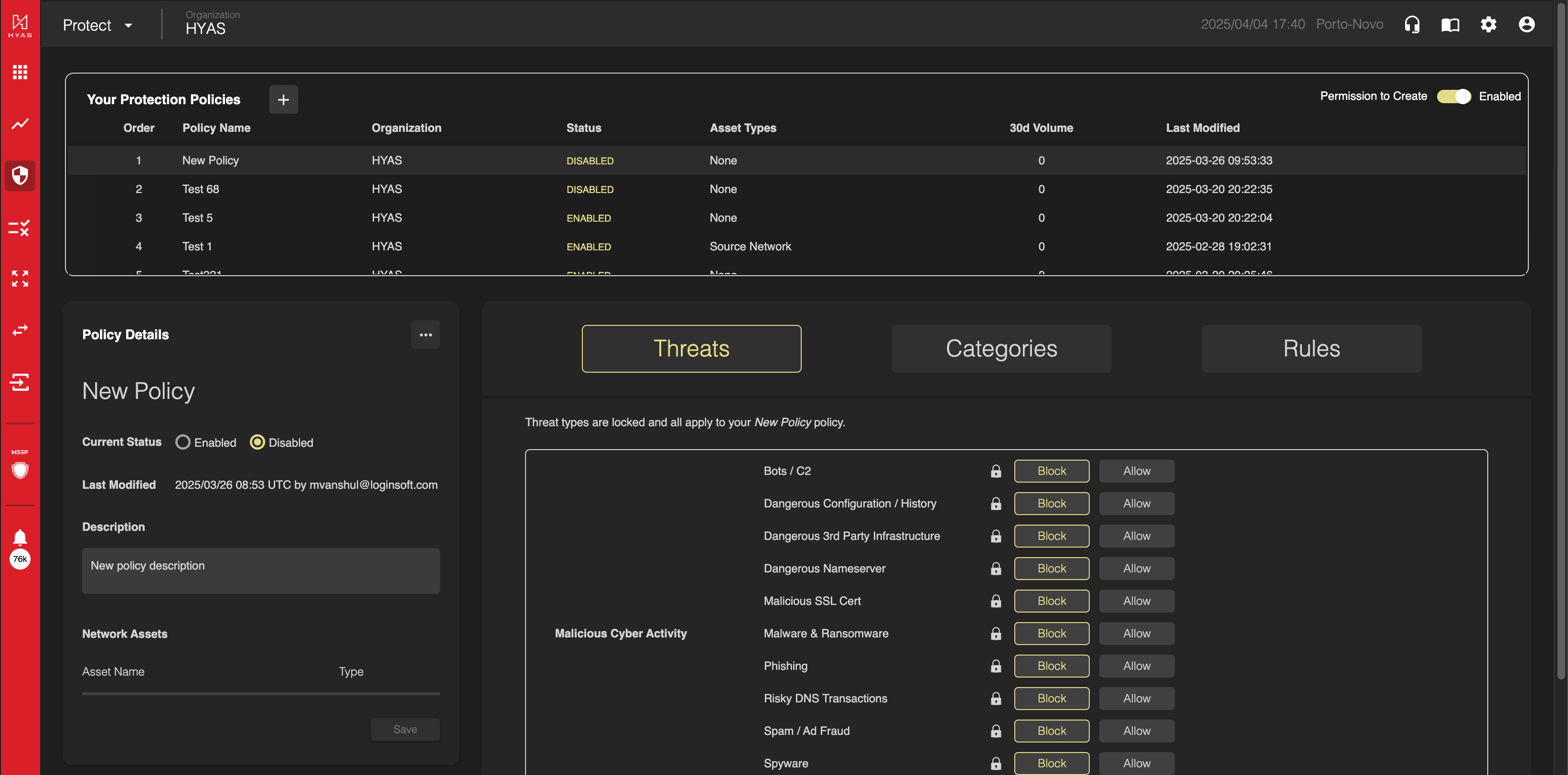The height and width of the screenshot is (775, 1568).
Task: Select the Test 1 policy row
Action: click(796, 246)
